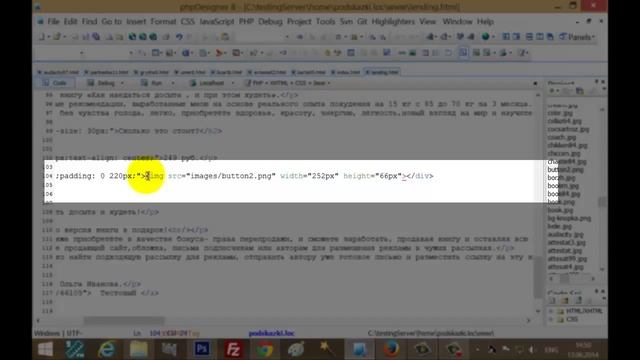This screenshot has width=640, height=360.
Task: Open the File menu
Action: [53, 22]
